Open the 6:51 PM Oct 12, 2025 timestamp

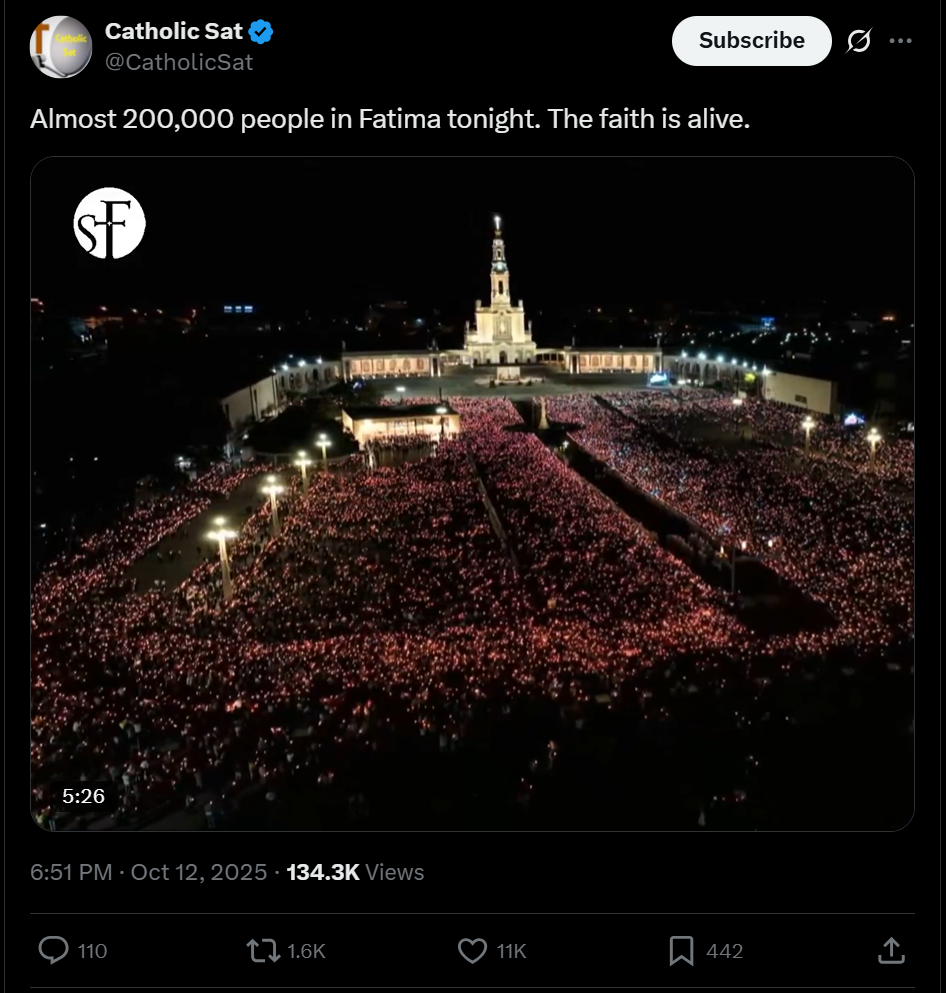[148, 872]
